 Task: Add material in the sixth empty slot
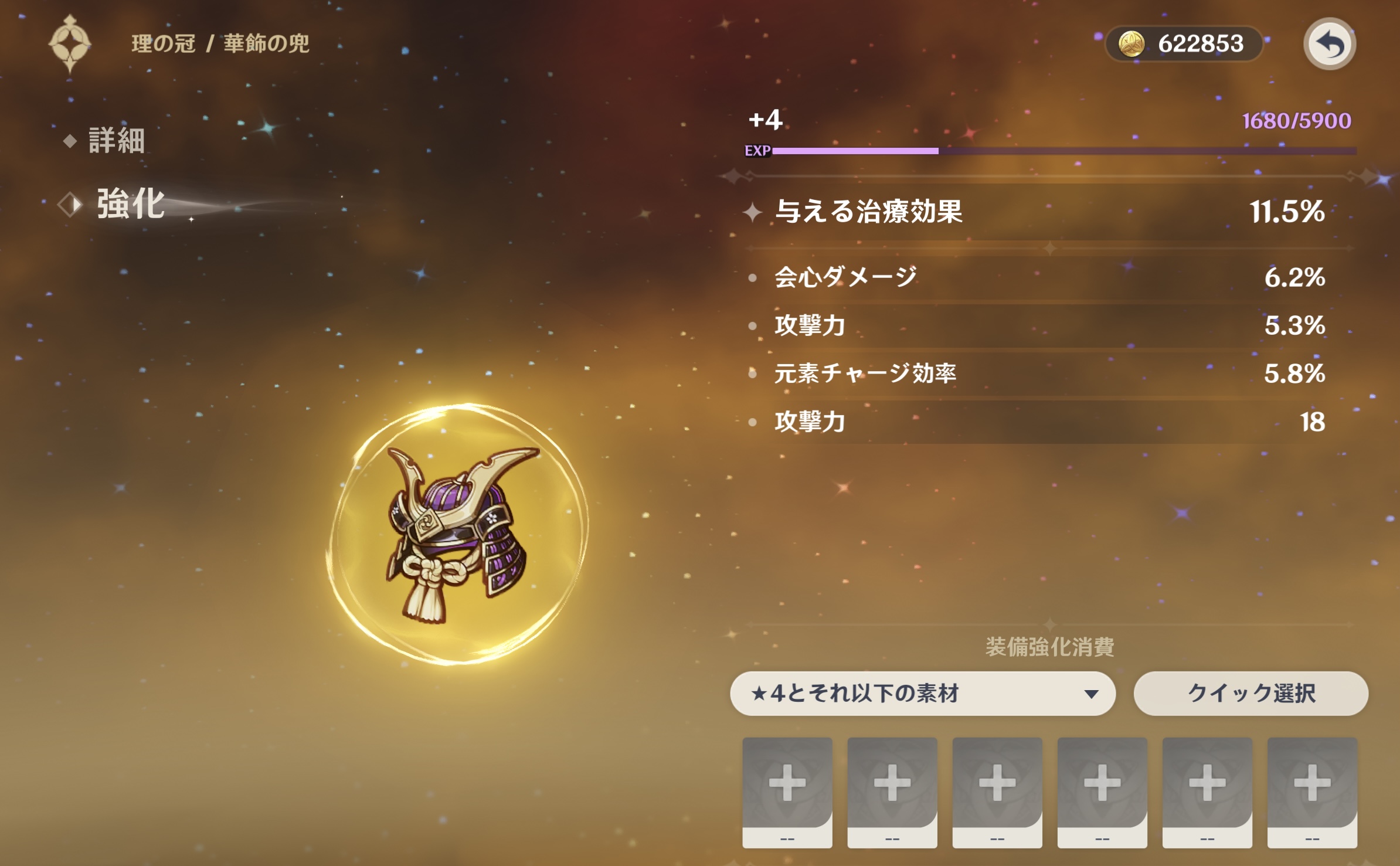click(1311, 792)
